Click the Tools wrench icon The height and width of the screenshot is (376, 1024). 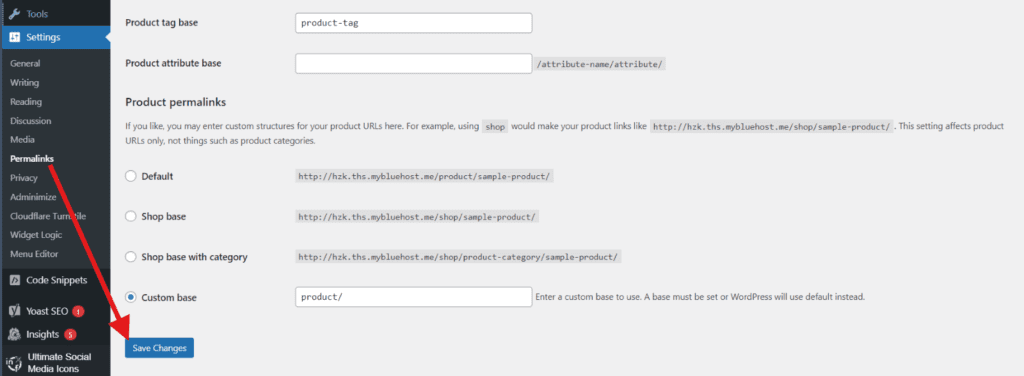pyautogui.click(x=14, y=14)
